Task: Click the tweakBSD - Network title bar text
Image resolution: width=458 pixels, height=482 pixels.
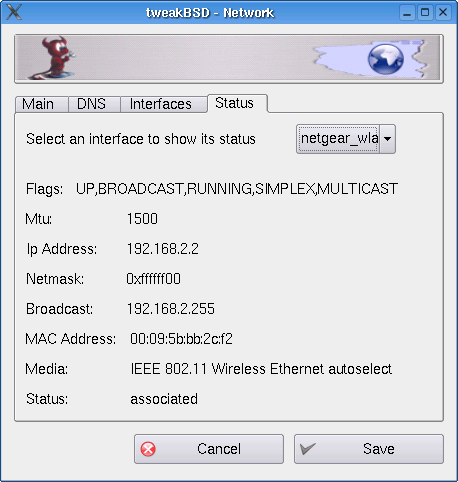Action: (x=210, y=13)
